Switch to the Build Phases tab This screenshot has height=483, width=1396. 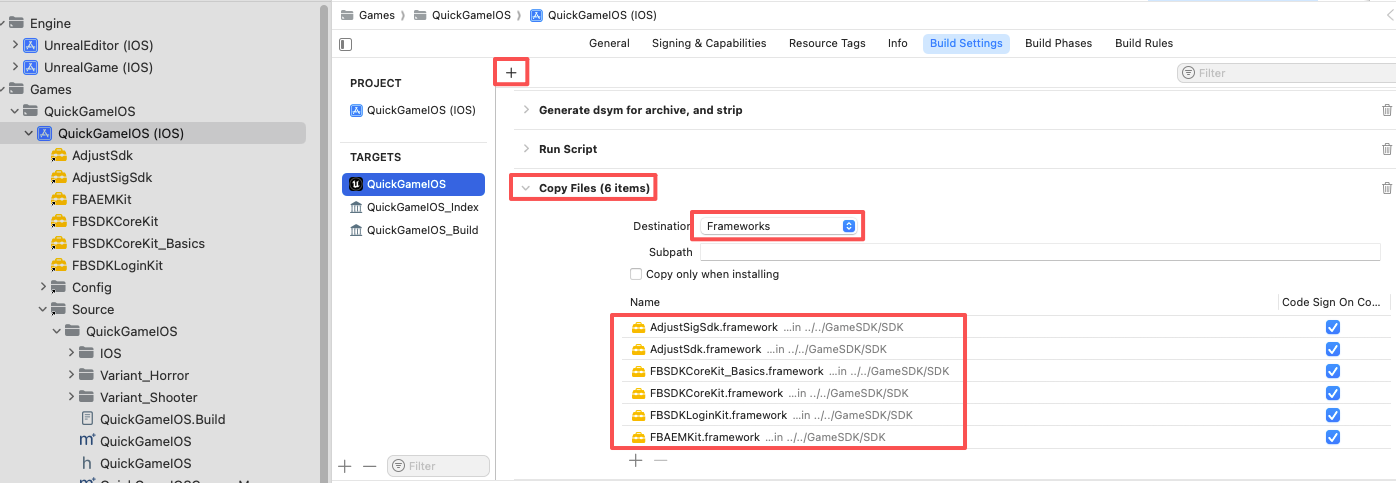click(x=1058, y=44)
